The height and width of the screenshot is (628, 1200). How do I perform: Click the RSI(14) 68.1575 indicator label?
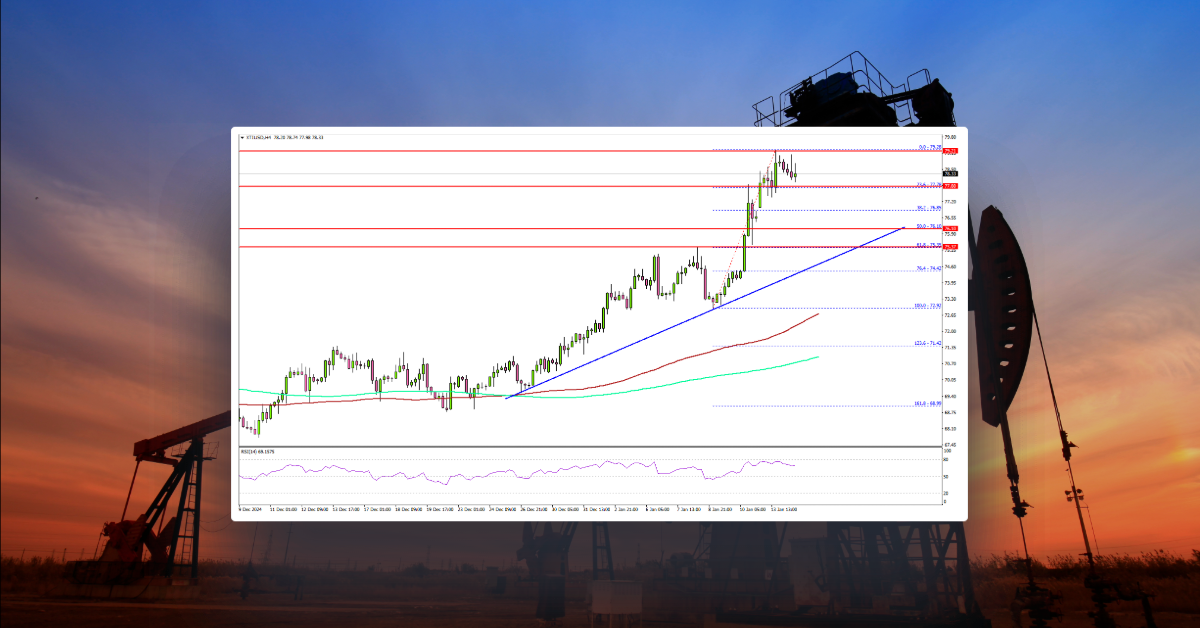point(258,450)
